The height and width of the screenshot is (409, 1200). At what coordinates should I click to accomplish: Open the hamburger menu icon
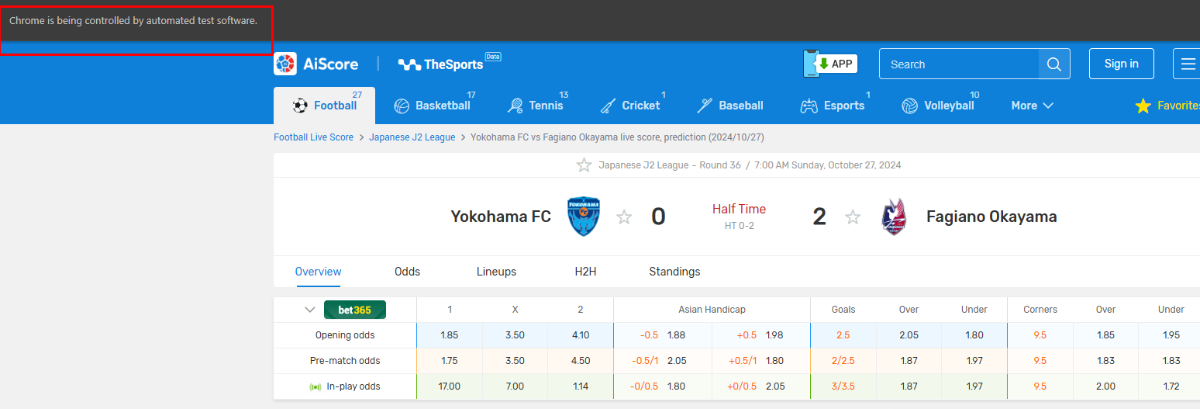tap(1186, 64)
